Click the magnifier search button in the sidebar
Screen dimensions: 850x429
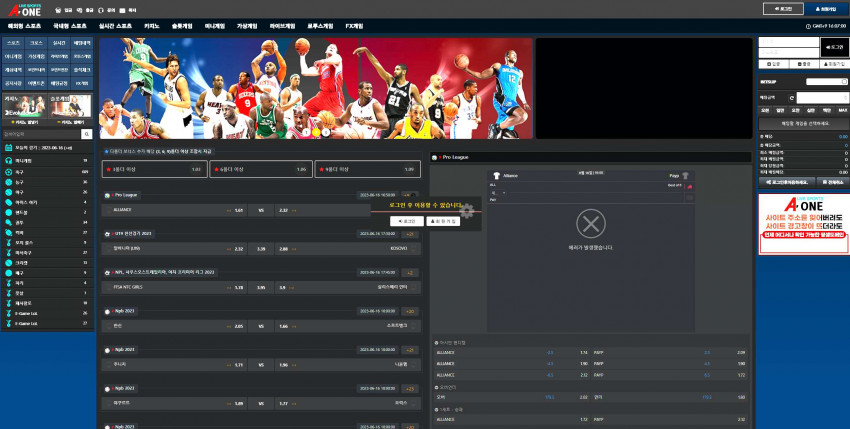(87, 134)
